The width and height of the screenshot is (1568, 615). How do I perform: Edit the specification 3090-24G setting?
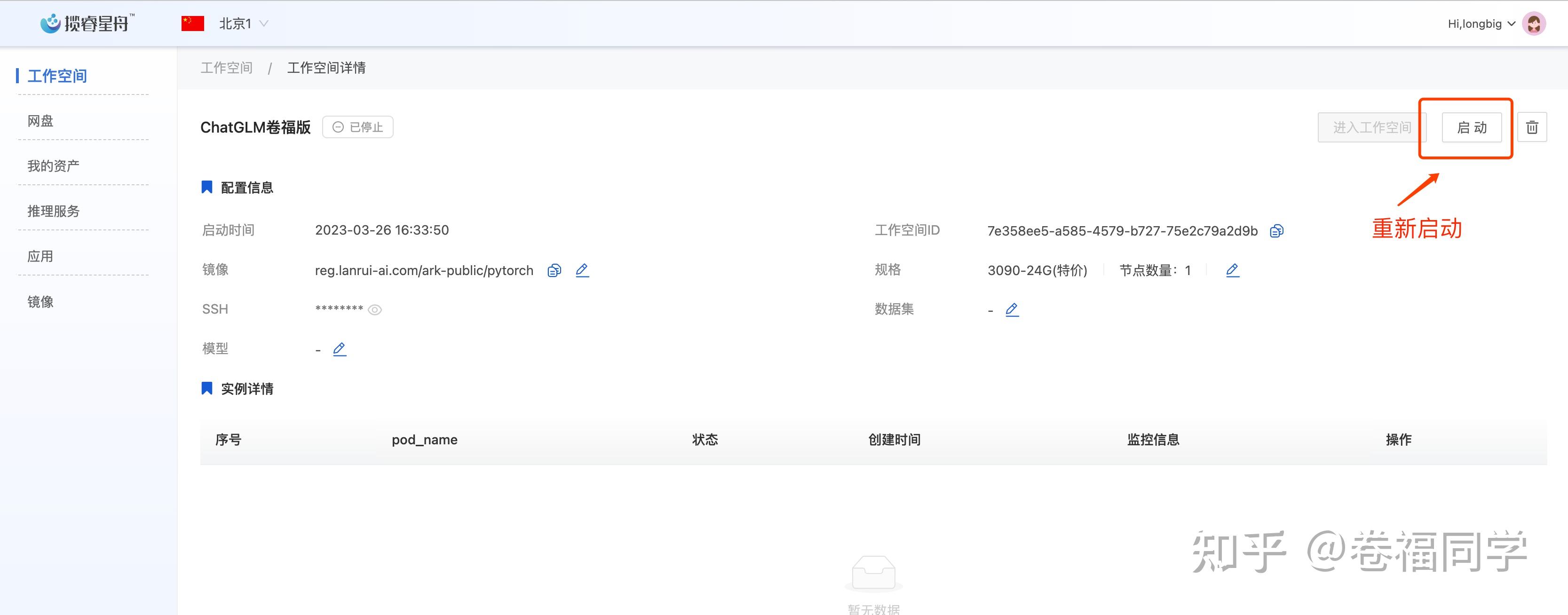(1232, 270)
